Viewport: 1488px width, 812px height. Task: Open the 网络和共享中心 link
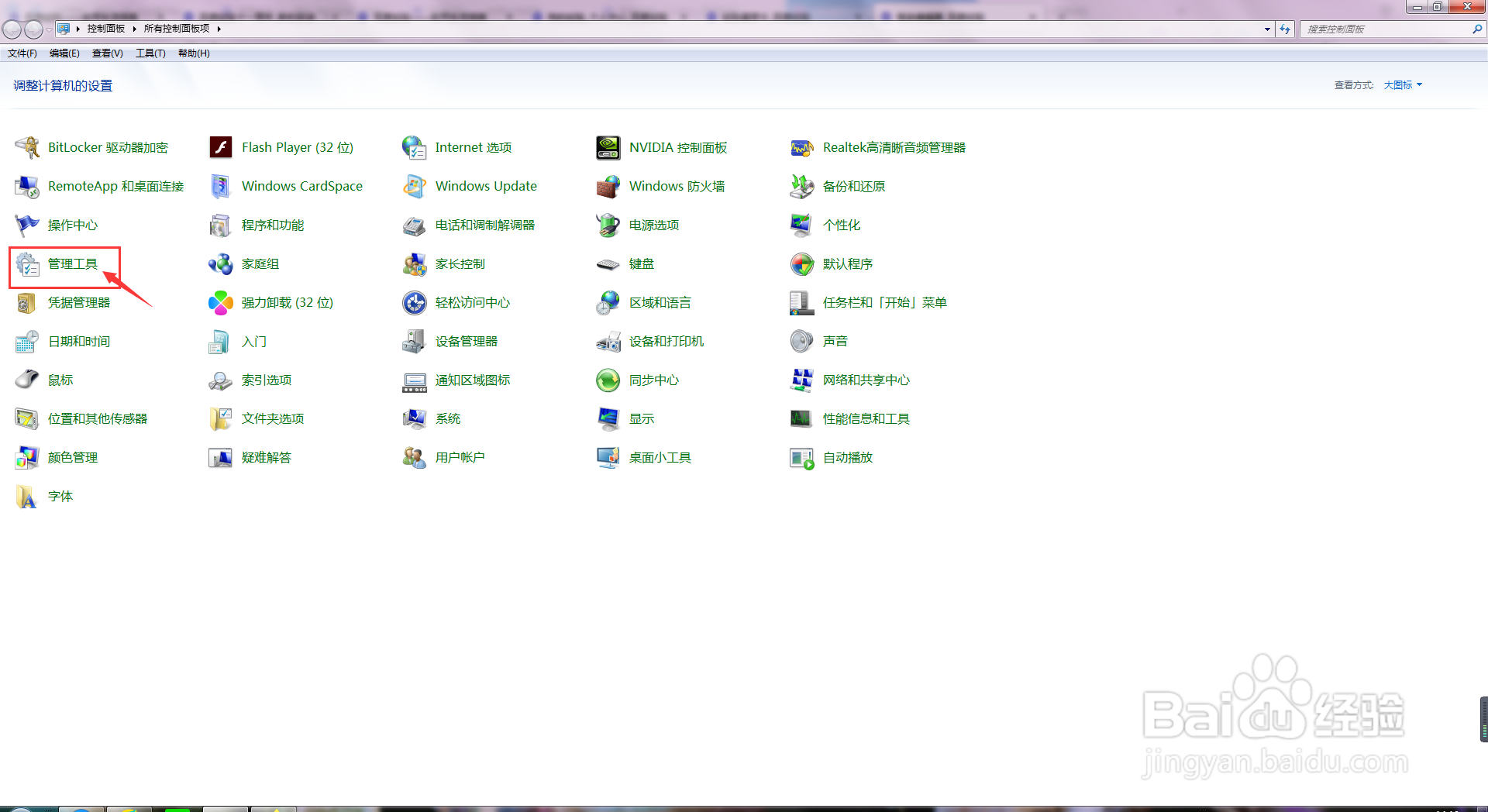[866, 380]
